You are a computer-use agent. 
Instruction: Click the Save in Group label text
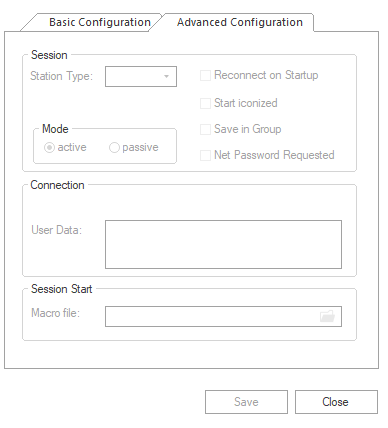[x=248, y=129]
